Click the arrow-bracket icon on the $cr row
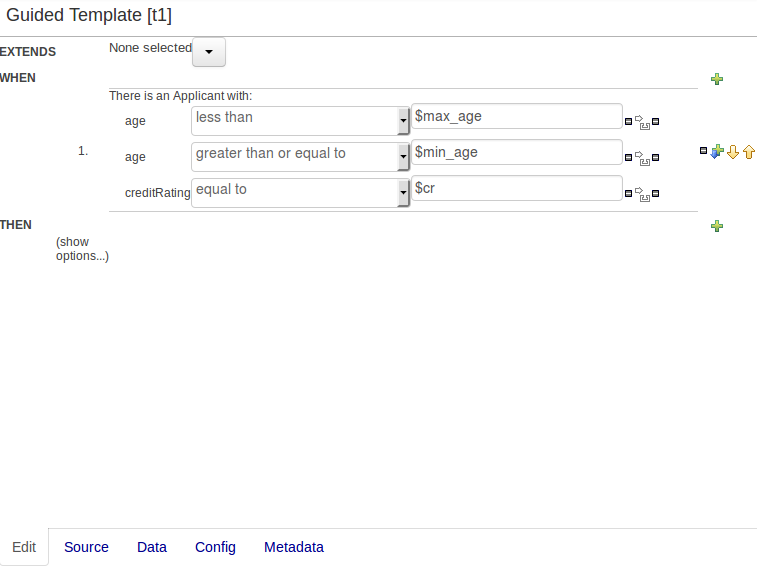The image size is (757, 571). (643, 195)
